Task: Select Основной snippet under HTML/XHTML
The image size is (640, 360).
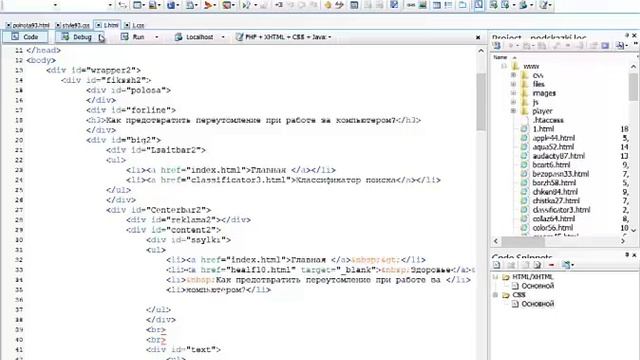Action: click(538, 286)
